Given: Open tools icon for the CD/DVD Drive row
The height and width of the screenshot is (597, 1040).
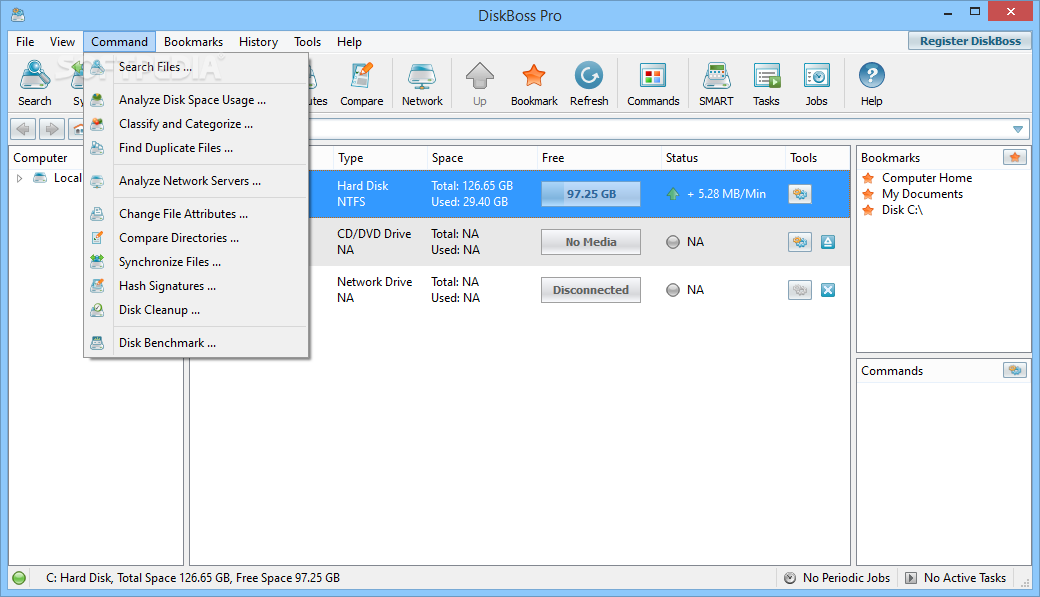Looking at the screenshot, I should pos(800,242).
